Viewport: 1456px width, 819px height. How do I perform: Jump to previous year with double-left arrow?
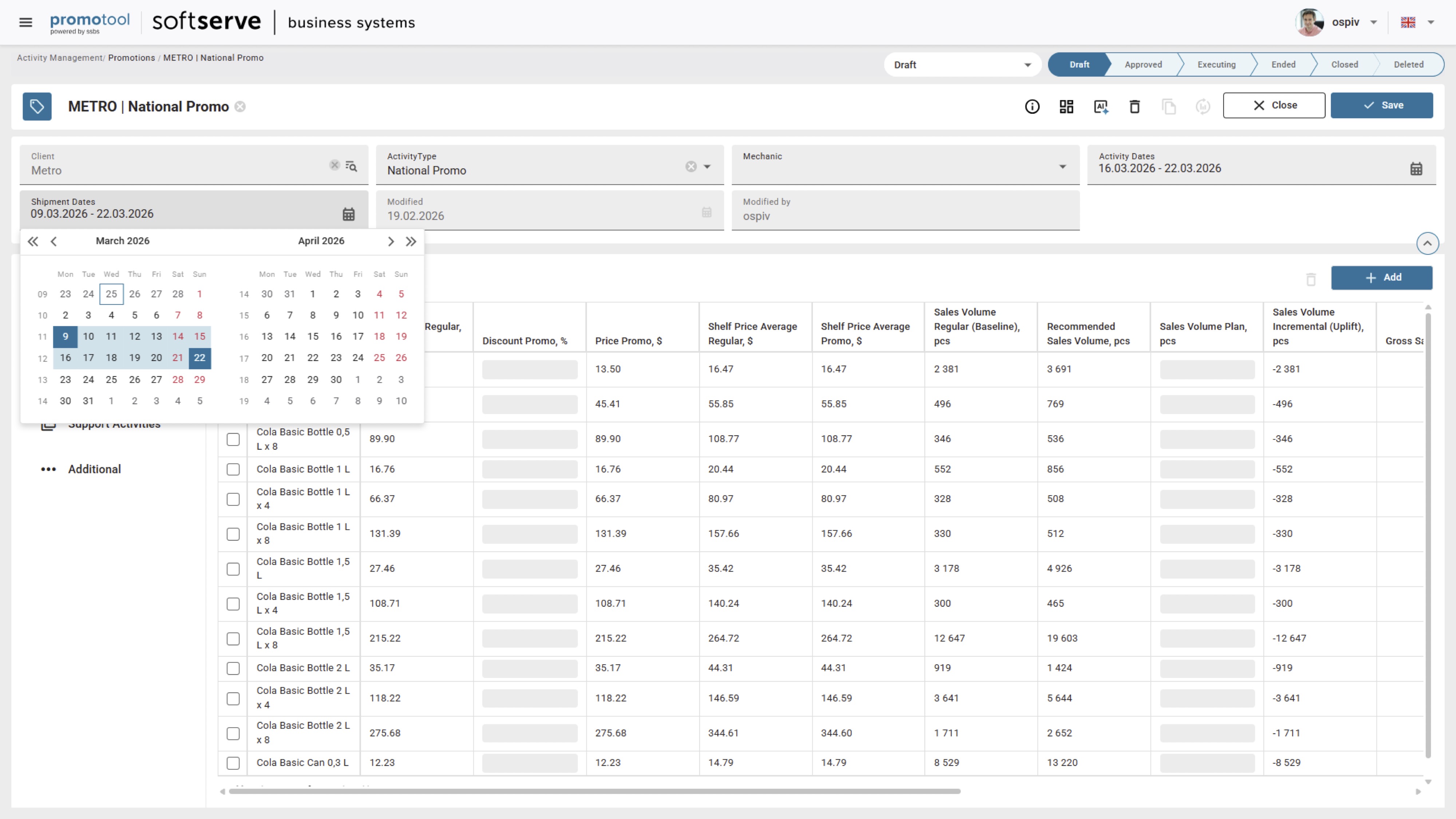coord(33,241)
